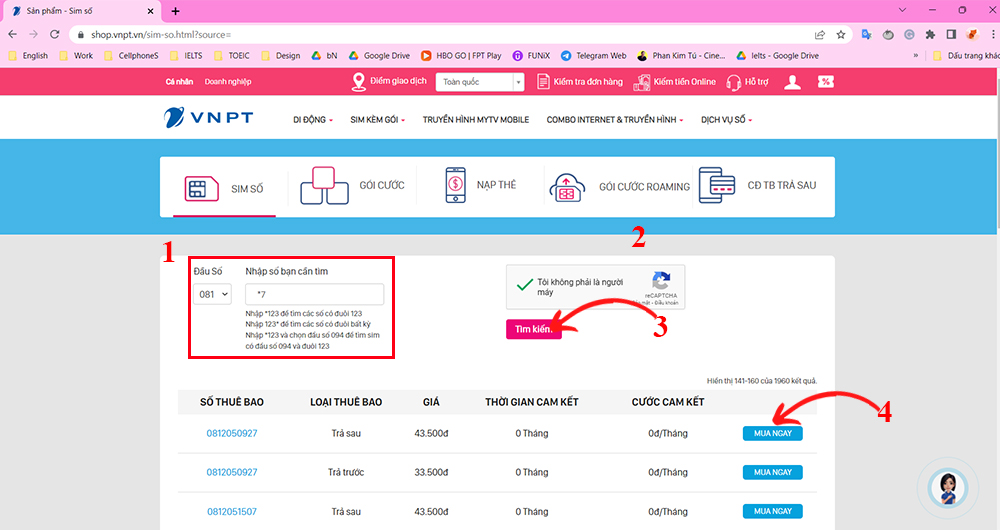Close the Sản phẩm - Sim số tab
This screenshot has width=1000, height=530.
(151, 11)
